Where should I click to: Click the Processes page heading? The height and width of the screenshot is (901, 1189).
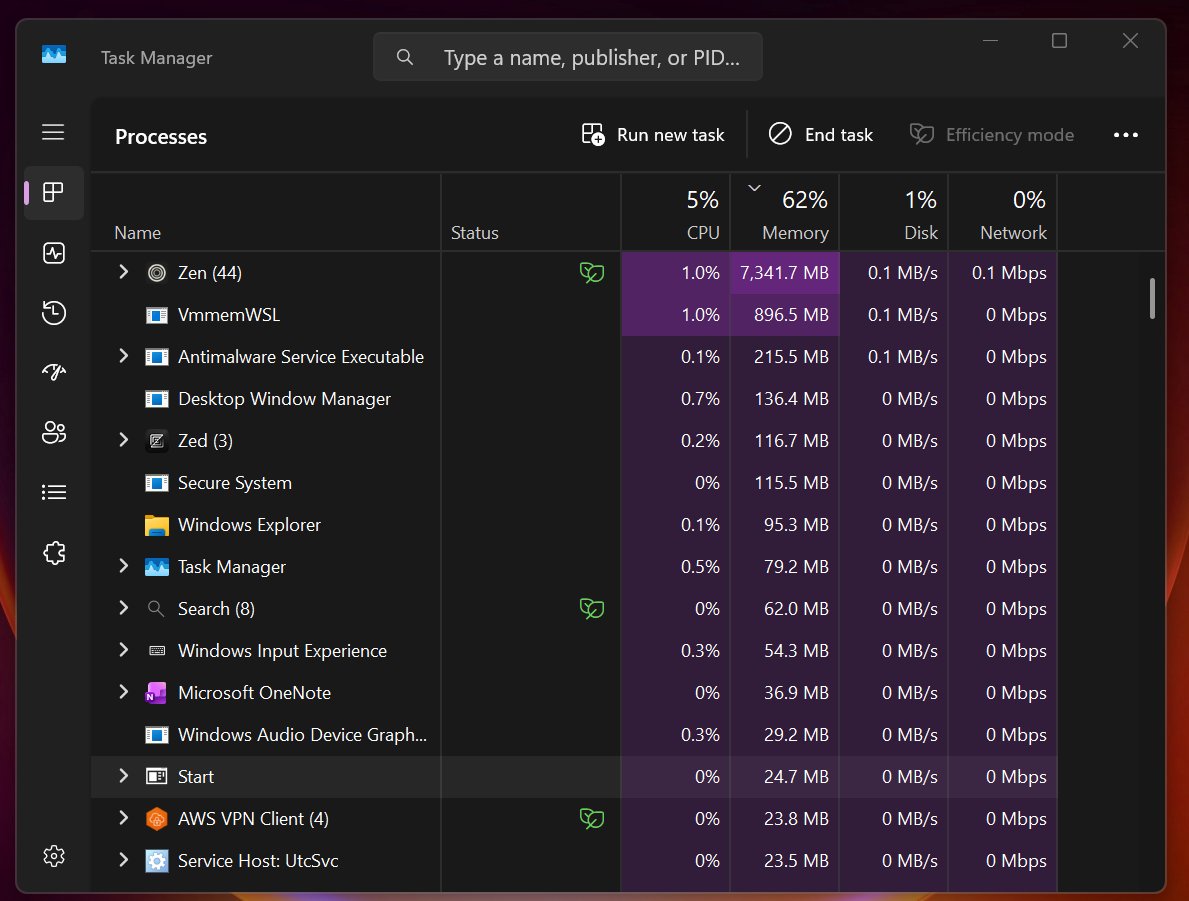(x=161, y=137)
